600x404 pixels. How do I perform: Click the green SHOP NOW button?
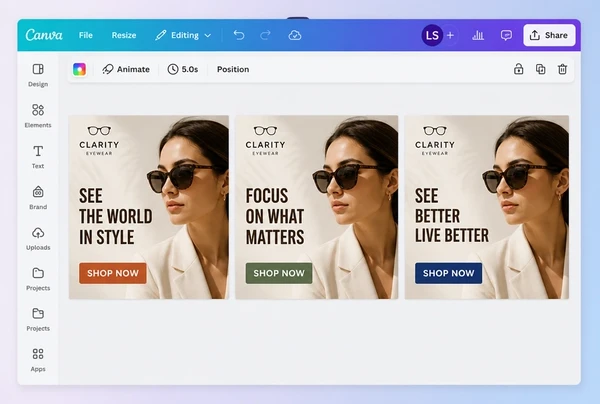pos(279,273)
